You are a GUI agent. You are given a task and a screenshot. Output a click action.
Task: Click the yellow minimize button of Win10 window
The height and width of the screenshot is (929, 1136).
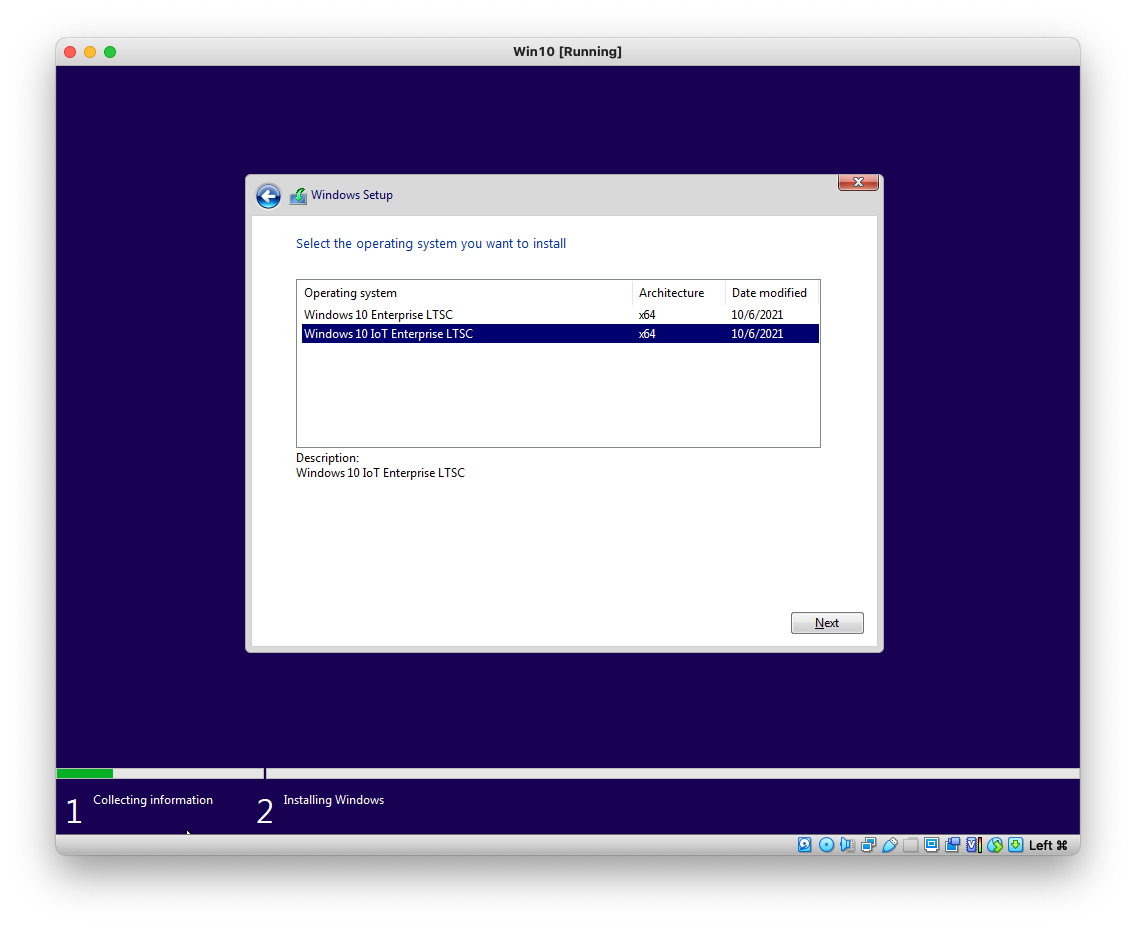[90, 52]
